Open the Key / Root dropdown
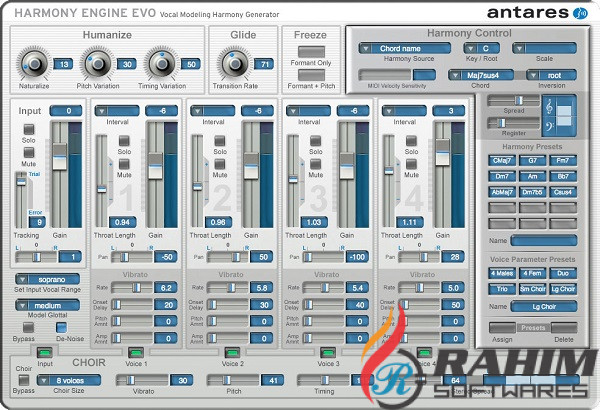The image size is (600, 410). (482, 48)
